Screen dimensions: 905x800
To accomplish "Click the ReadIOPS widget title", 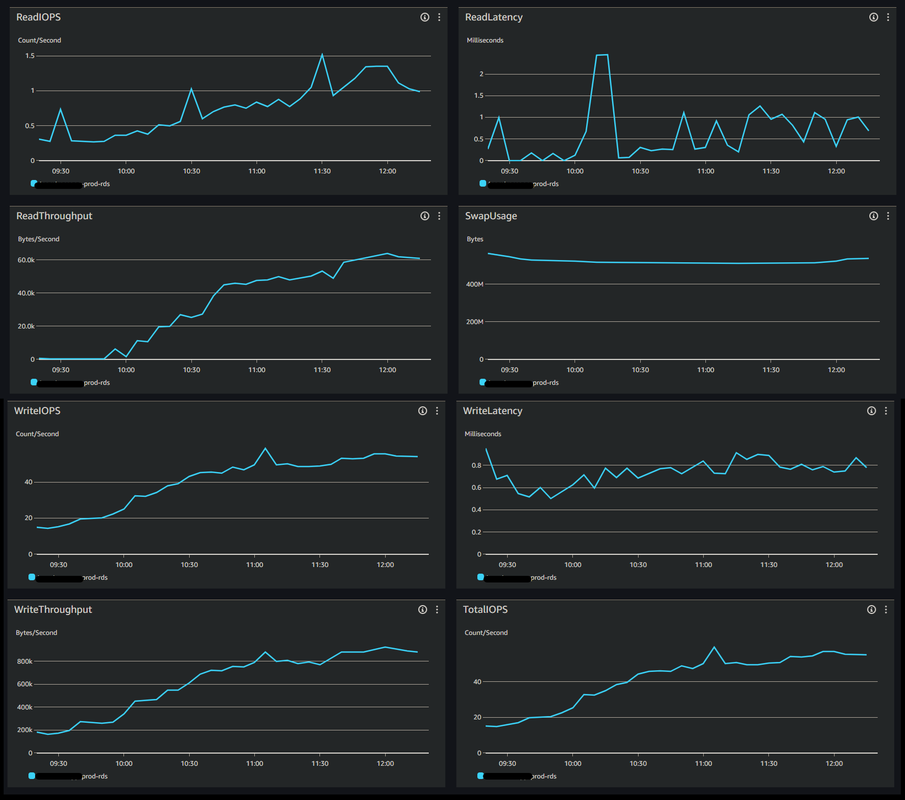I will pyautogui.click(x=38, y=17).
